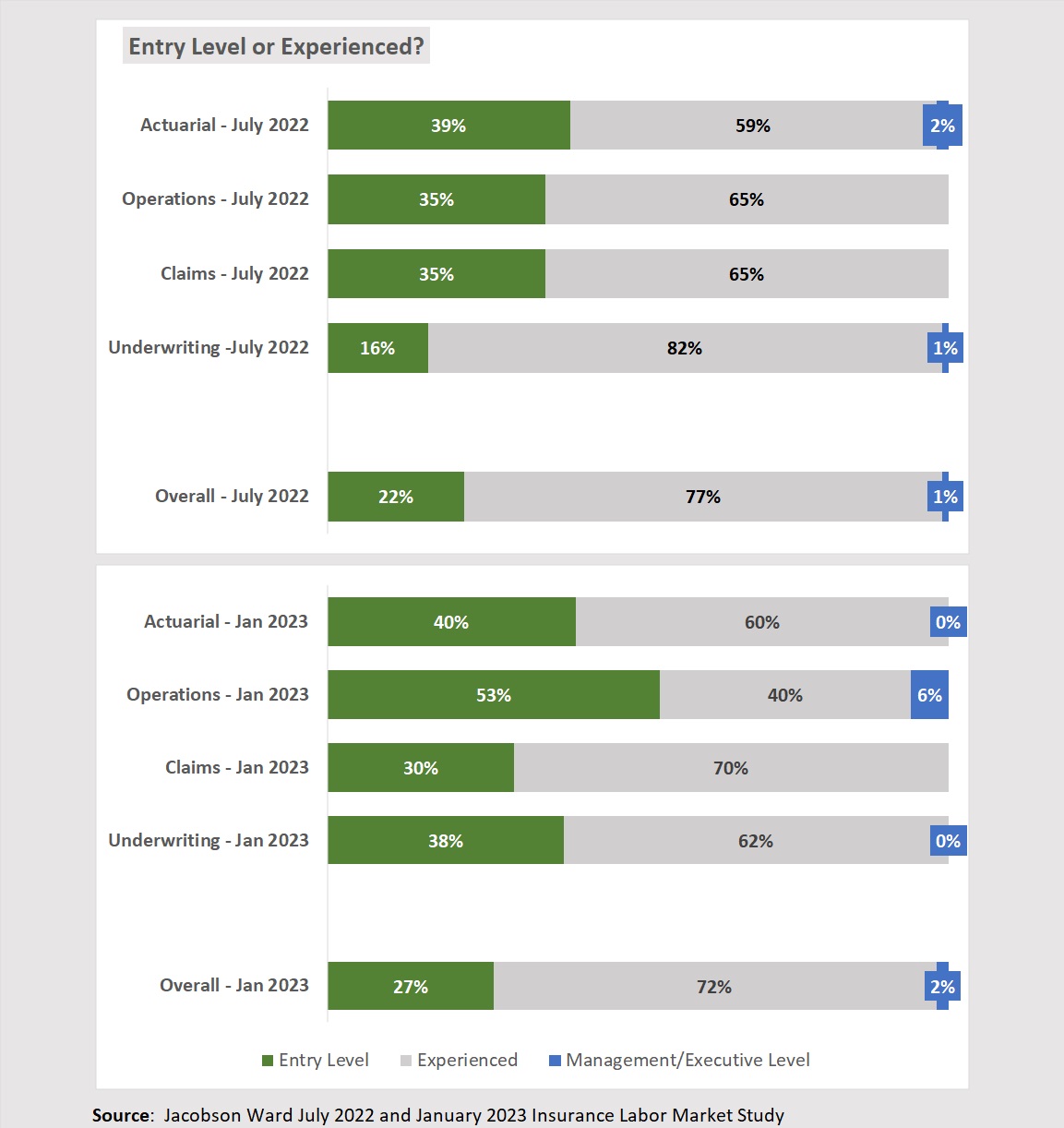Click the blue Management/Executive Level legend swatch

coord(555,1061)
